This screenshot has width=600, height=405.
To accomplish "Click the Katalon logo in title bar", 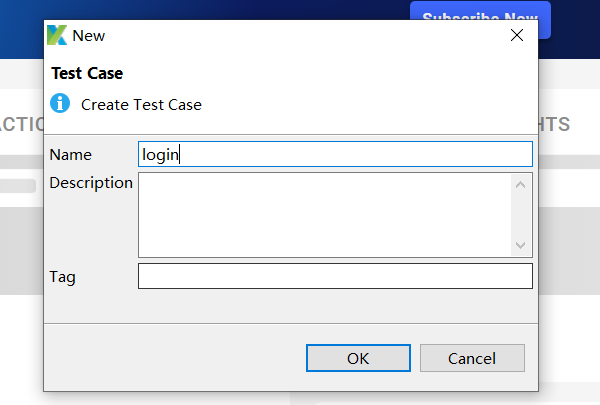I will 57,35.
